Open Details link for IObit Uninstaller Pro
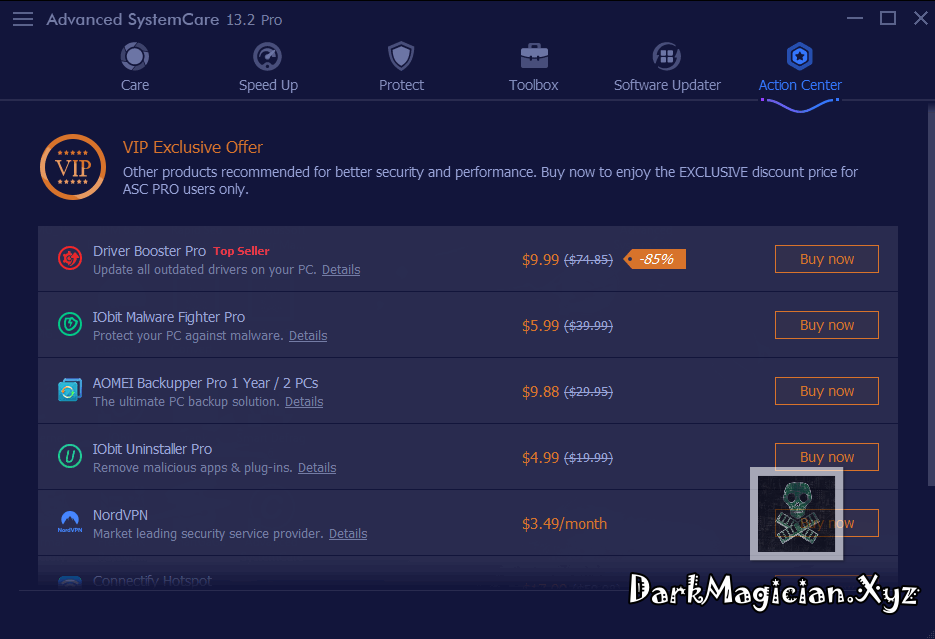935x639 pixels. tap(317, 468)
